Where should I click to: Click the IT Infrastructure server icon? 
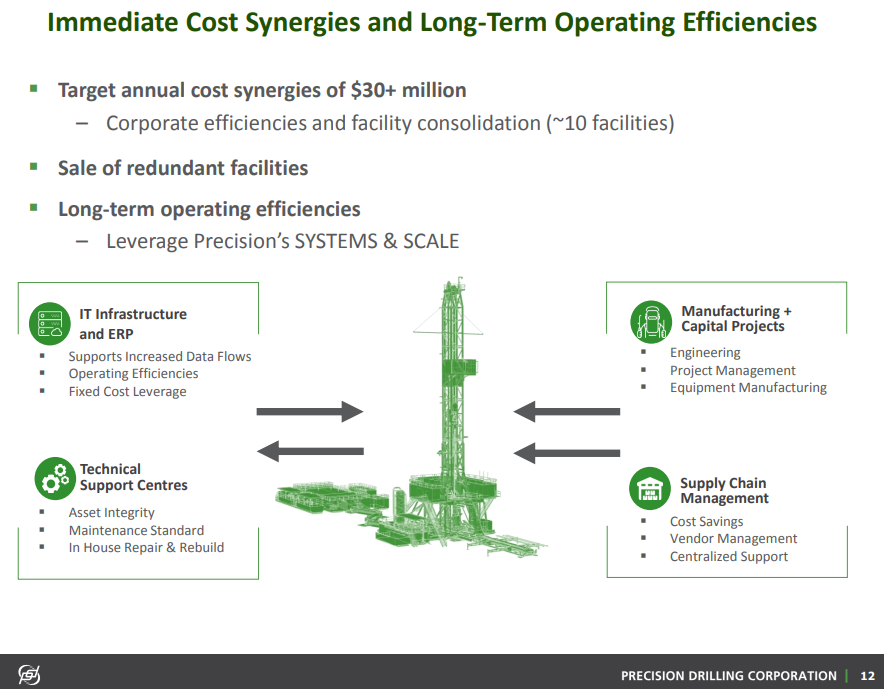pos(50,324)
